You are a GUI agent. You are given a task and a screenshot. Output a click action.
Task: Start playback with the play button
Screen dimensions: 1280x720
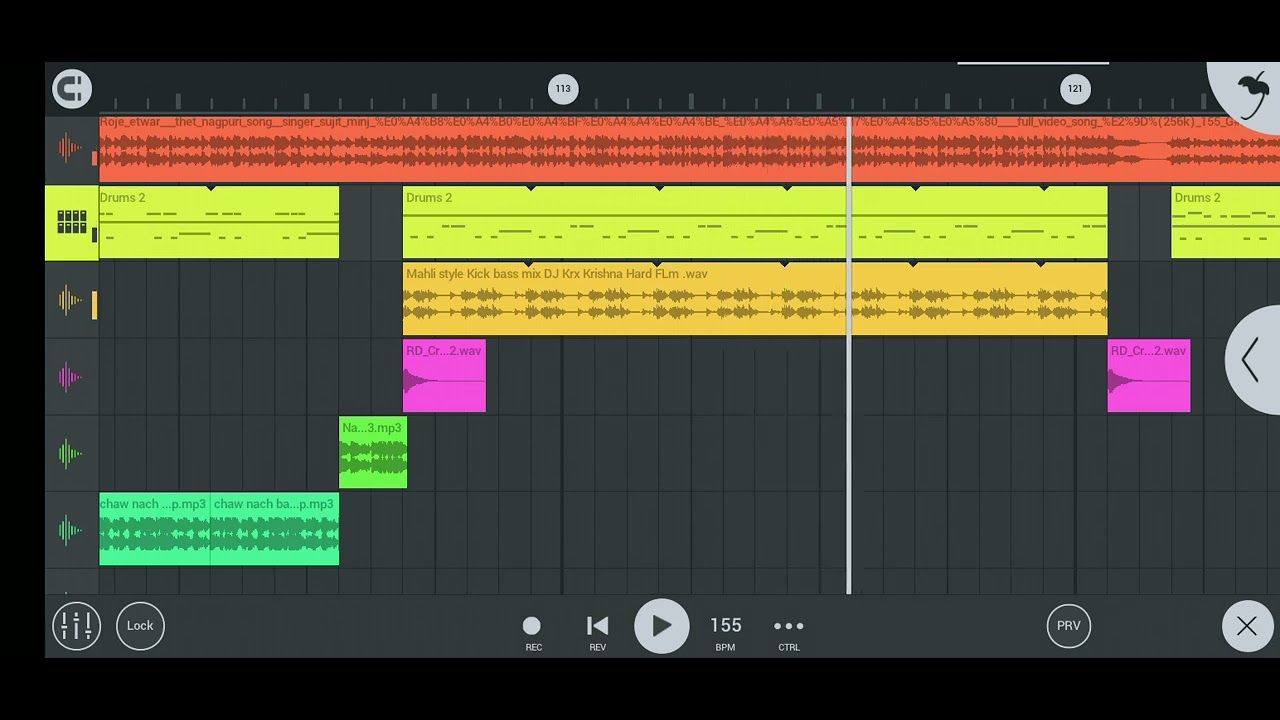662,626
